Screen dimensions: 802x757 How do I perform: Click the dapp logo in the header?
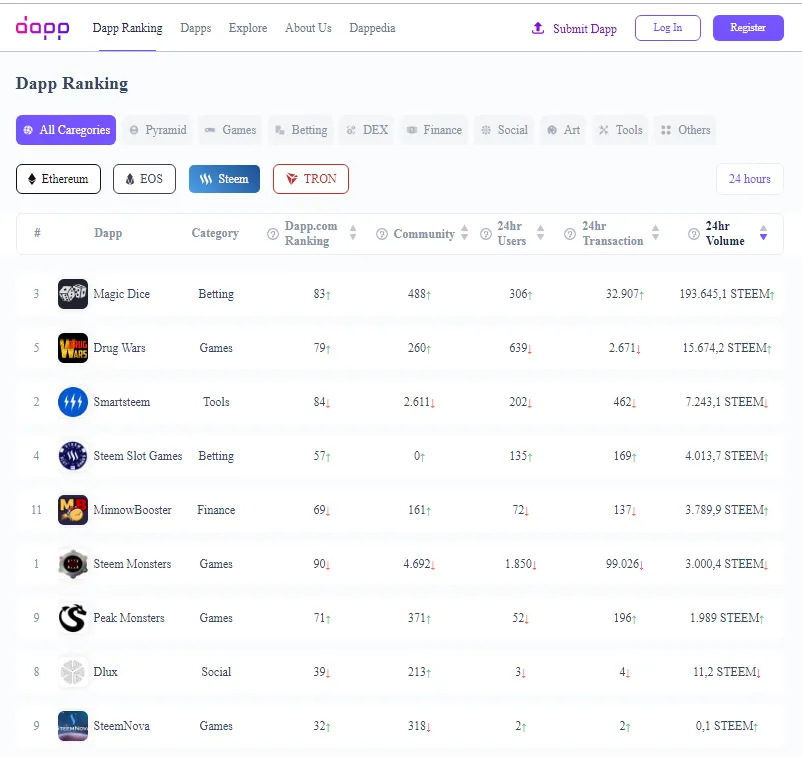click(42, 28)
